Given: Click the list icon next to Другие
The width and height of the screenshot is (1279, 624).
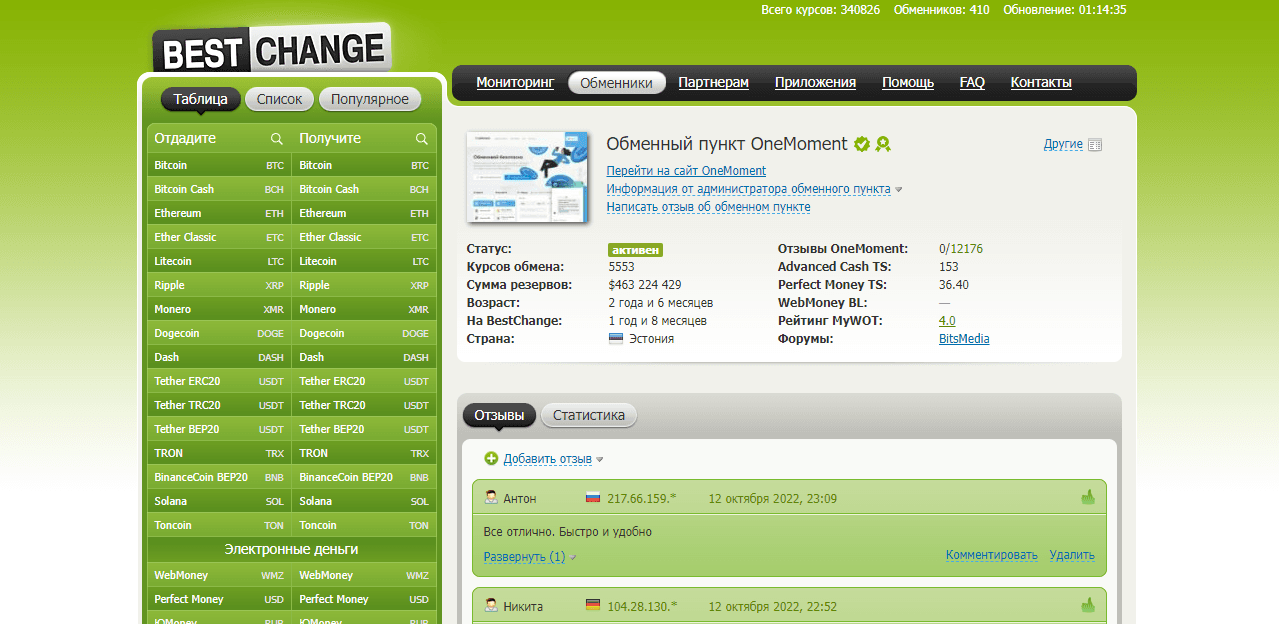Looking at the screenshot, I should (x=1095, y=145).
